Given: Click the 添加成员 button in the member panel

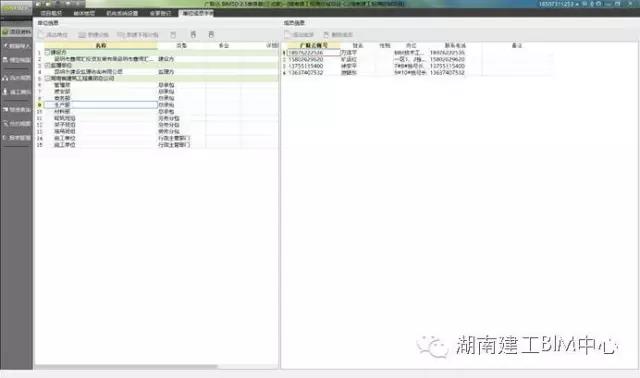Looking at the screenshot, I should coord(299,35).
